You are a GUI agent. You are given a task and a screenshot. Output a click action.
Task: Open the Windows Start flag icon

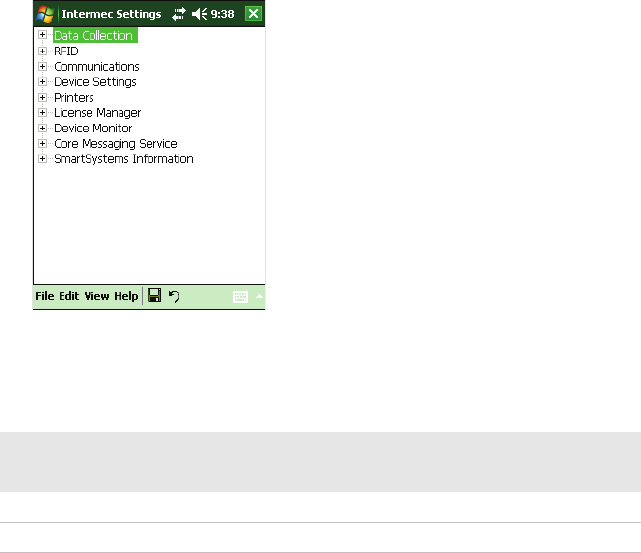click(45, 14)
